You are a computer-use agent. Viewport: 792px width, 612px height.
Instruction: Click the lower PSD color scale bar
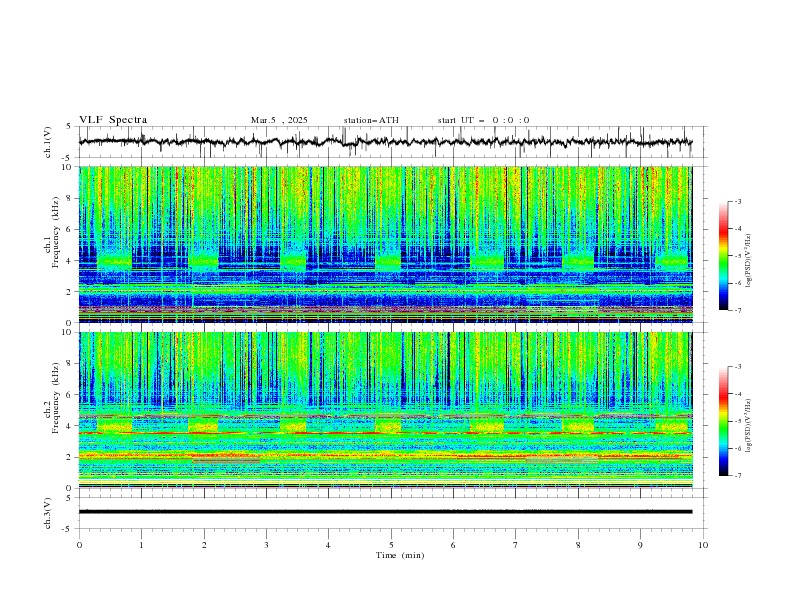point(723,421)
